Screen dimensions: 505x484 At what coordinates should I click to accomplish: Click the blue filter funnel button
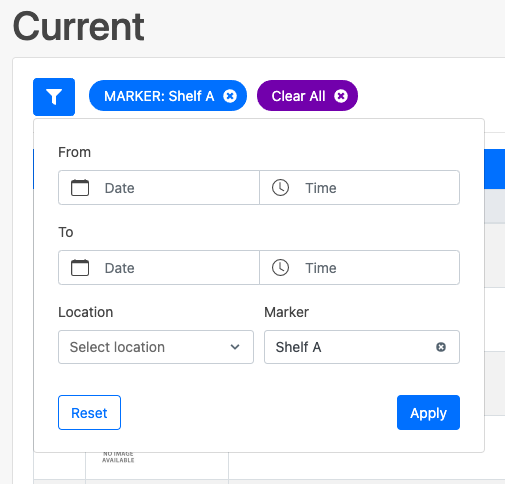click(x=54, y=97)
